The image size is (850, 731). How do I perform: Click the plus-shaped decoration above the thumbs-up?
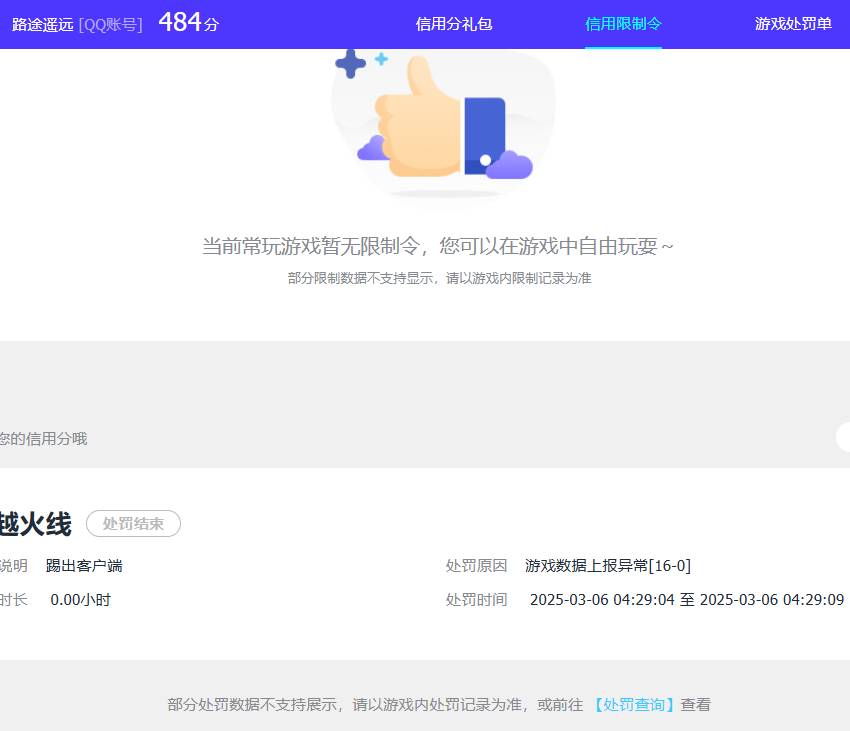click(352, 65)
